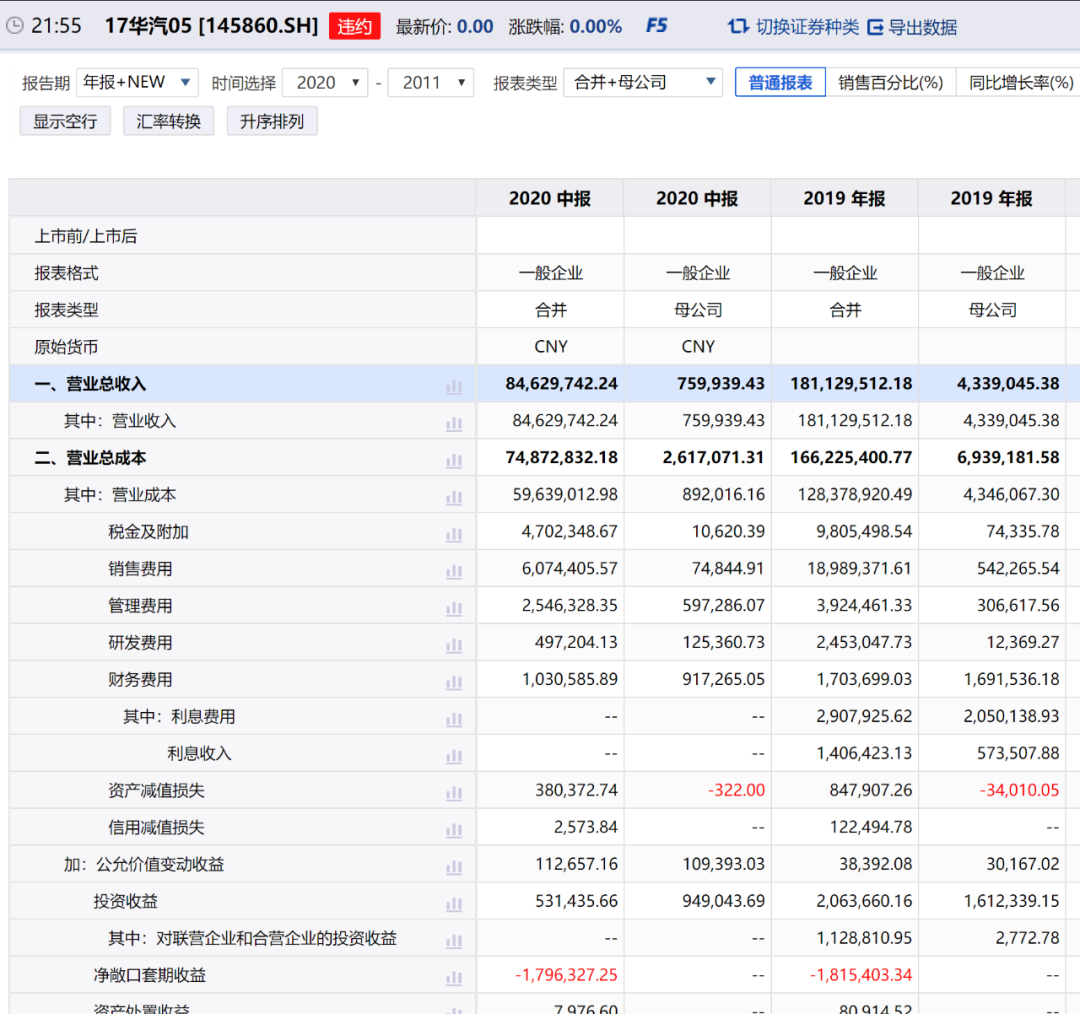Open the 报告期 年报+NEW dropdown
Viewport: 1080px width, 1014px height.
click(x=137, y=82)
